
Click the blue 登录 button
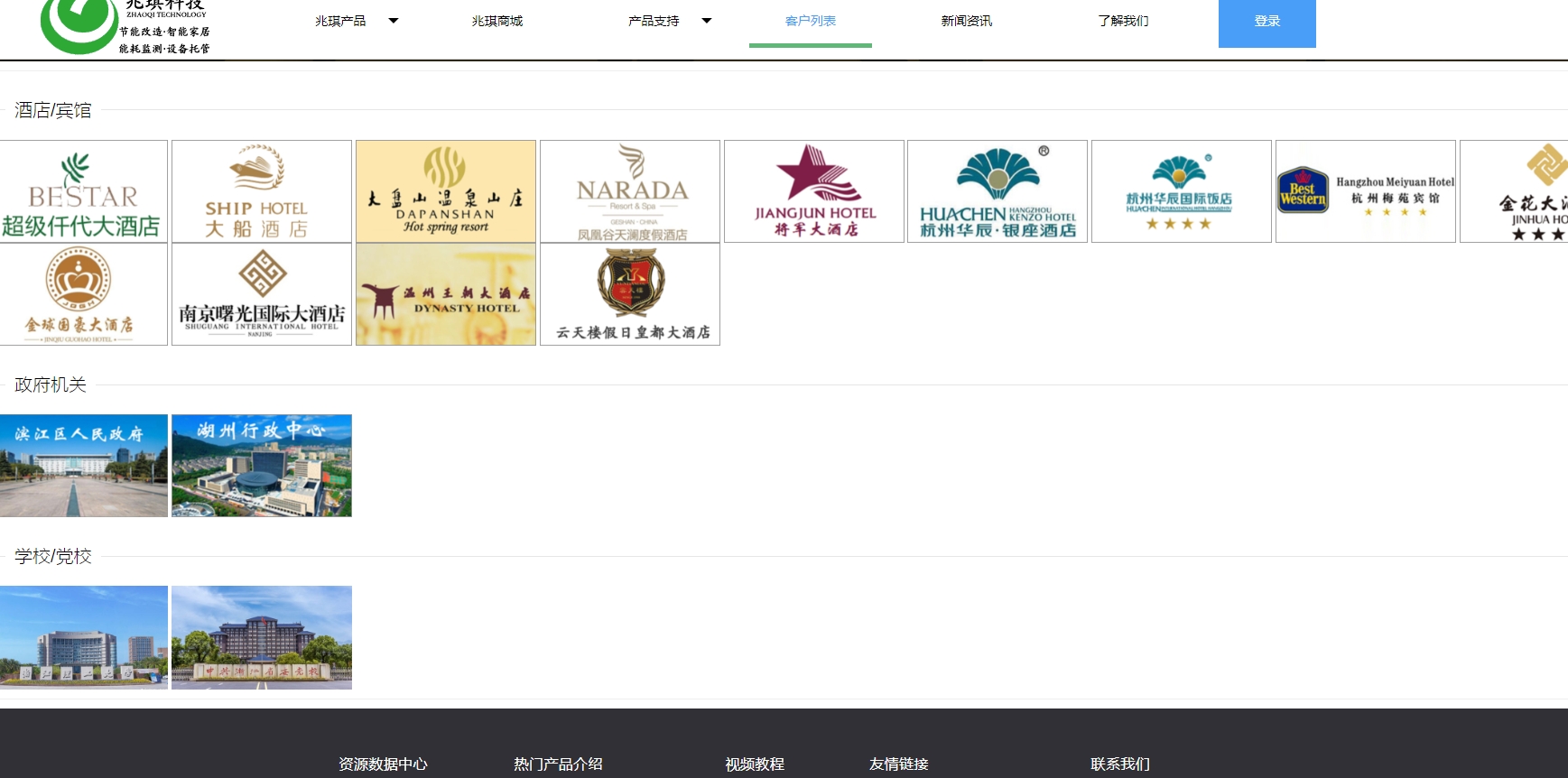tap(1267, 23)
